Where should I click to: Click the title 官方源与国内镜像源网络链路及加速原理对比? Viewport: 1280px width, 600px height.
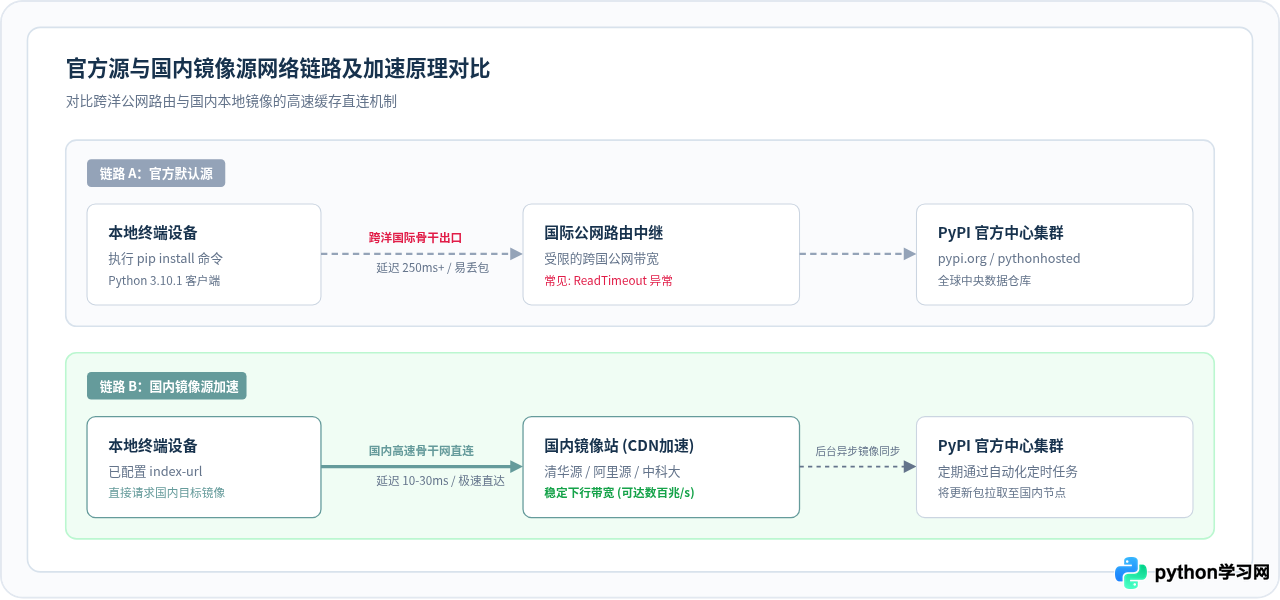click(x=278, y=69)
